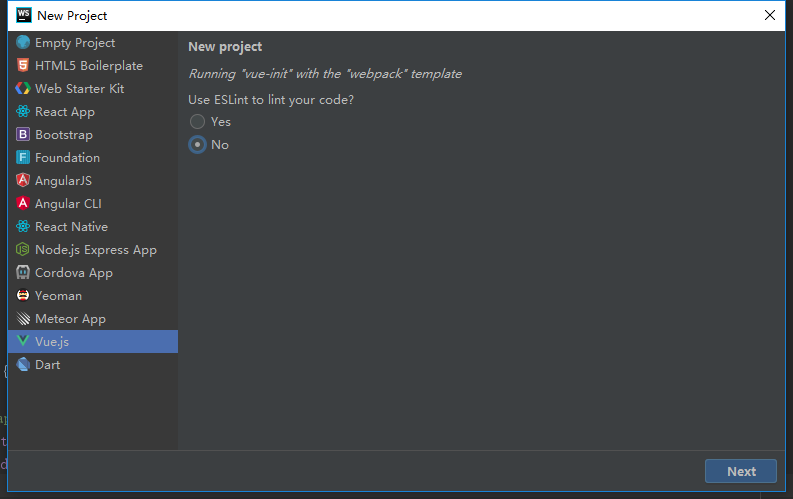Select the Bootstrap B icon
The height and width of the screenshot is (499, 793).
pyautogui.click(x=23, y=134)
